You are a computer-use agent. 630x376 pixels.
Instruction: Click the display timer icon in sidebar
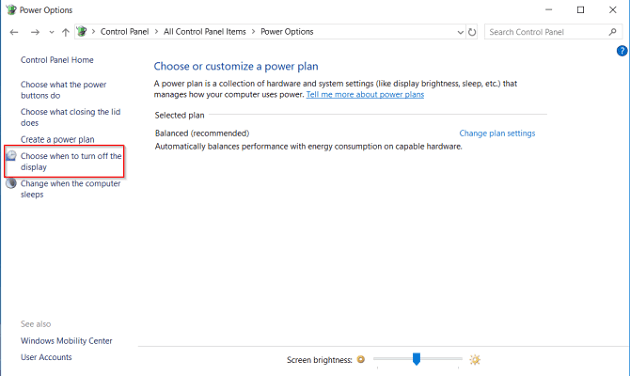[11, 156]
